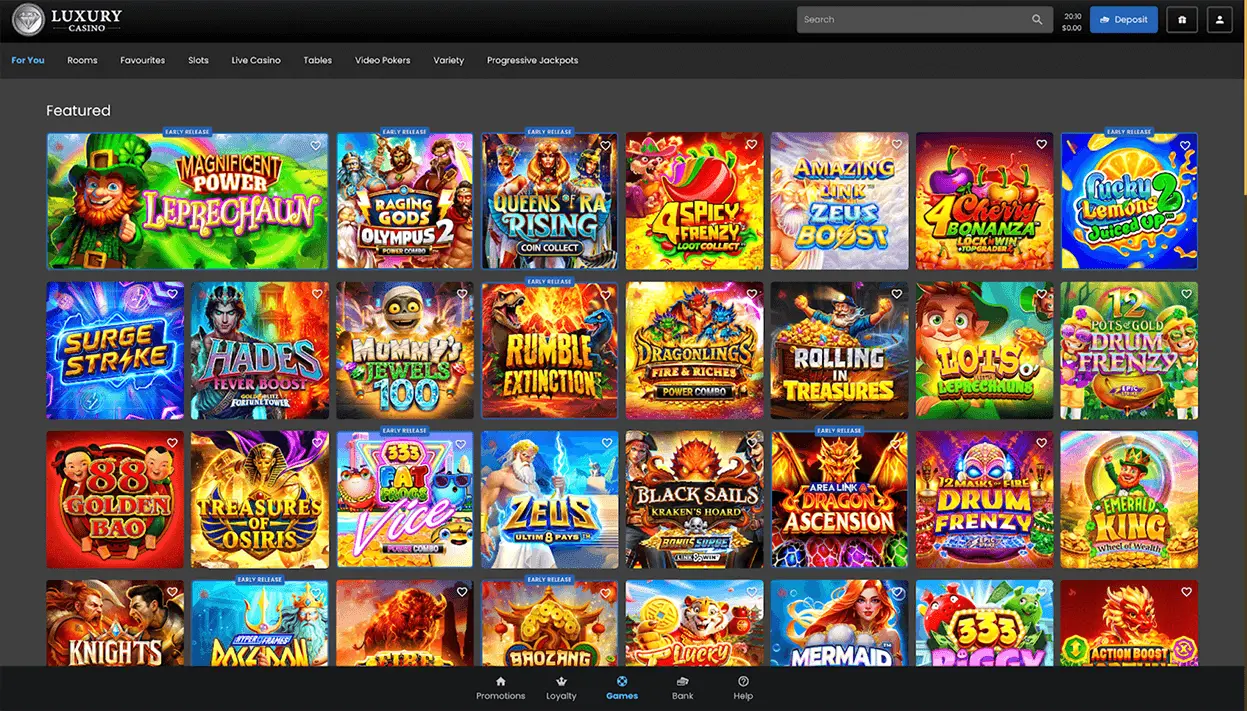This screenshot has width=1247, height=711.
Task: Toggle favourite heart on Surge Strike
Action: click(172, 294)
